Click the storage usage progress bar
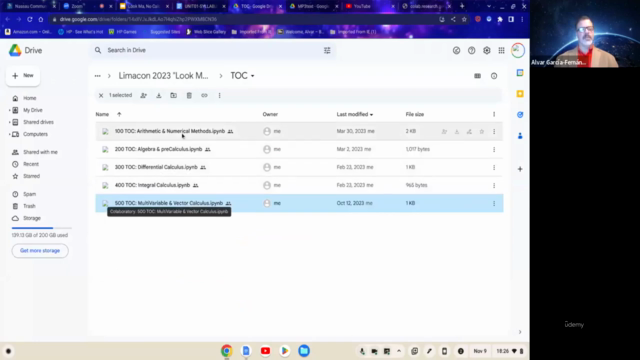The width and height of the screenshot is (640, 360). [x=42, y=228]
